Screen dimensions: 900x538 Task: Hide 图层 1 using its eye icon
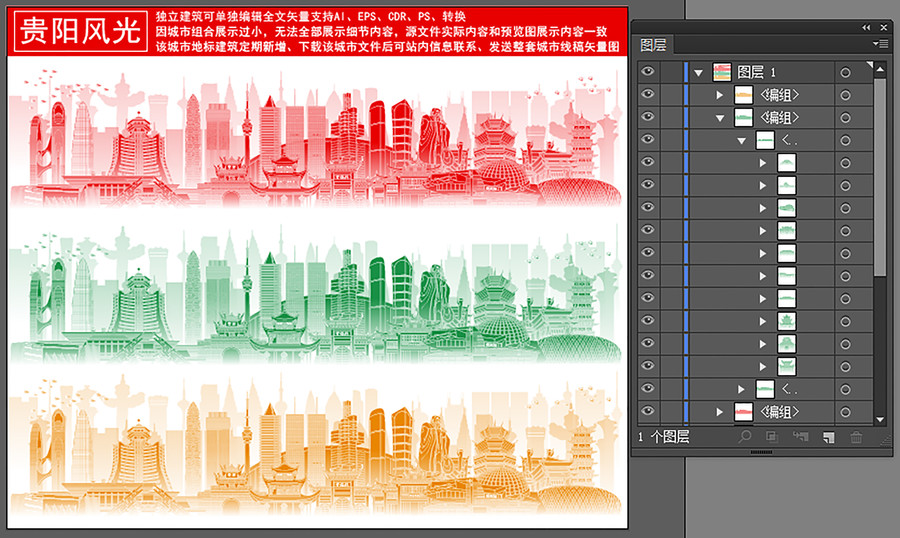pos(648,71)
